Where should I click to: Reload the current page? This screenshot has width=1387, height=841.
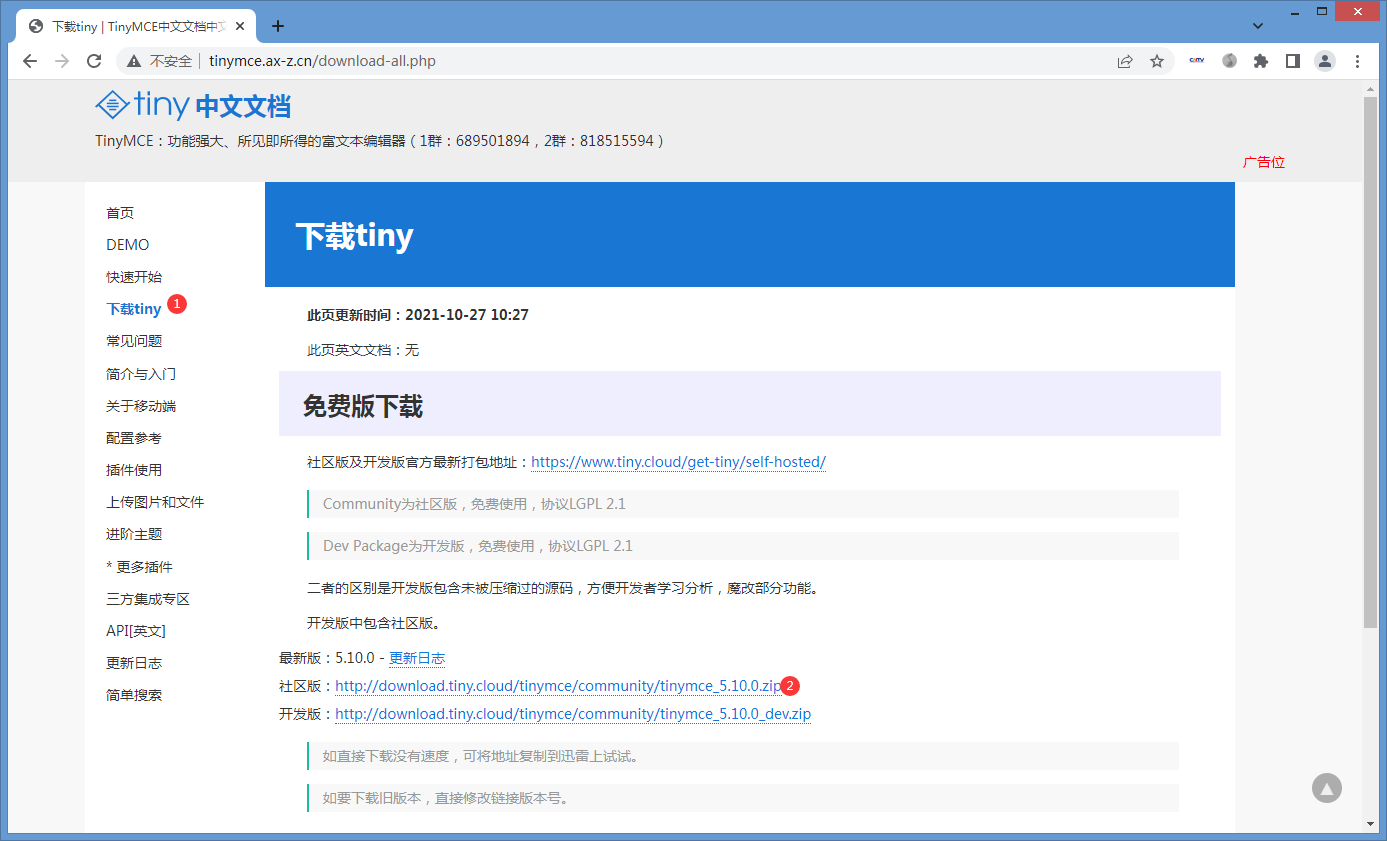[94, 61]
